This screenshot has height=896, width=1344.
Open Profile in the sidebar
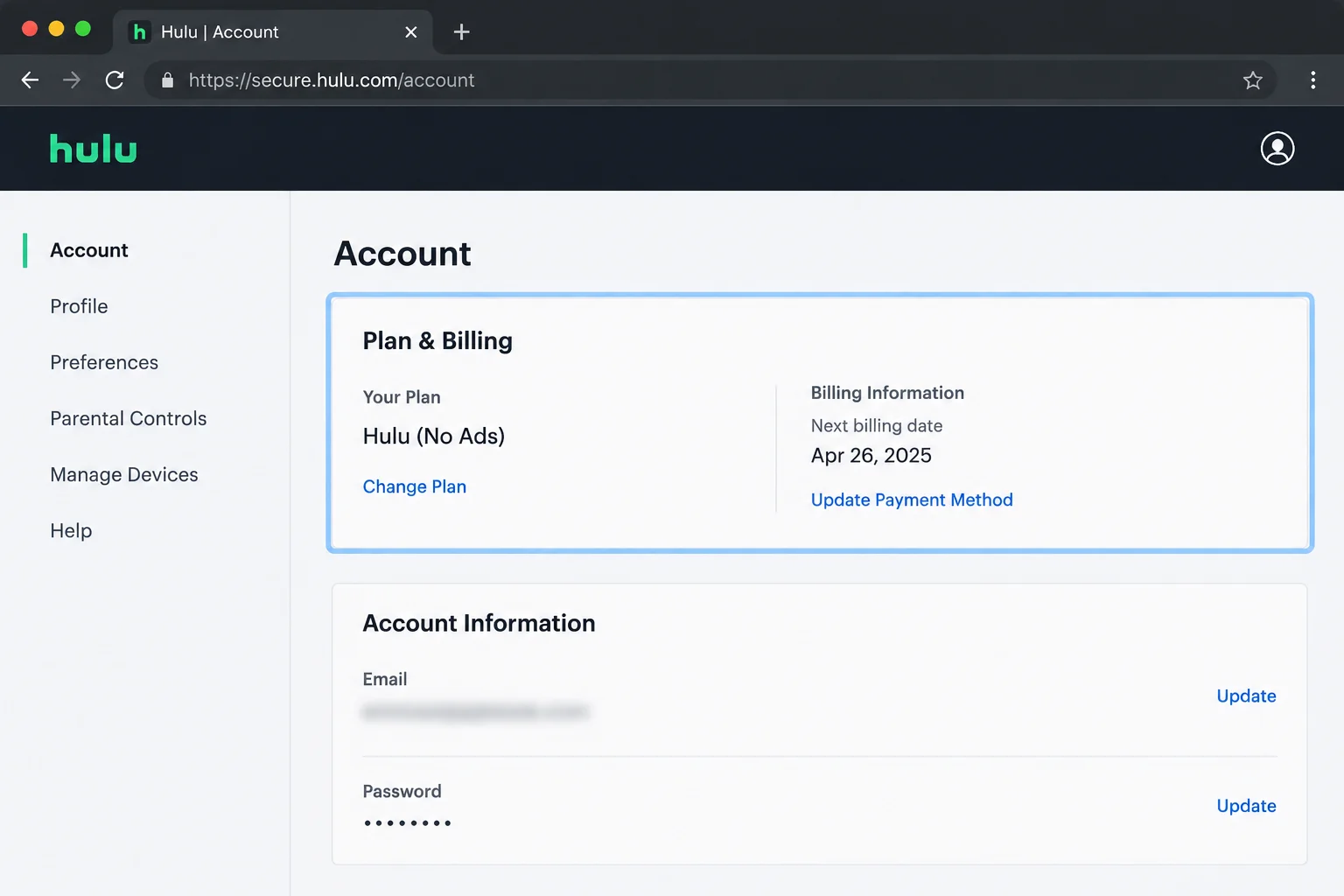[80, 306]
